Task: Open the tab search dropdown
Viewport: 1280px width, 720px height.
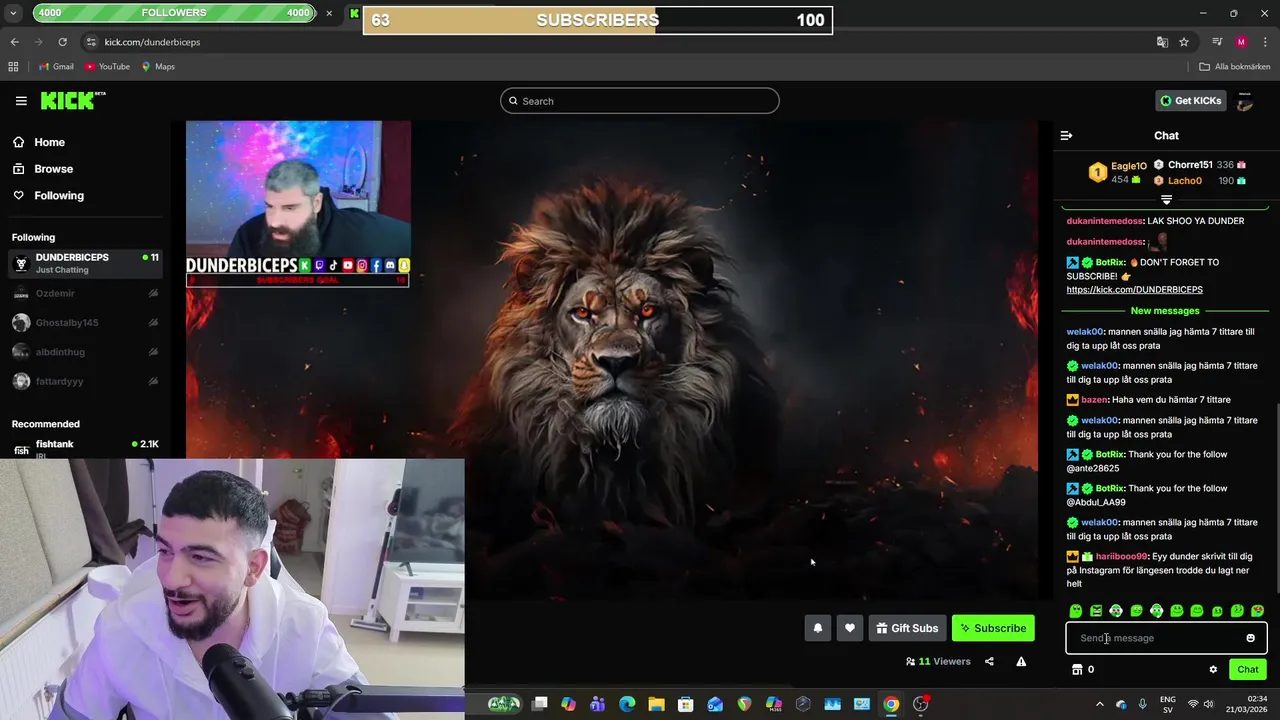Action: (x=12, y=13)
